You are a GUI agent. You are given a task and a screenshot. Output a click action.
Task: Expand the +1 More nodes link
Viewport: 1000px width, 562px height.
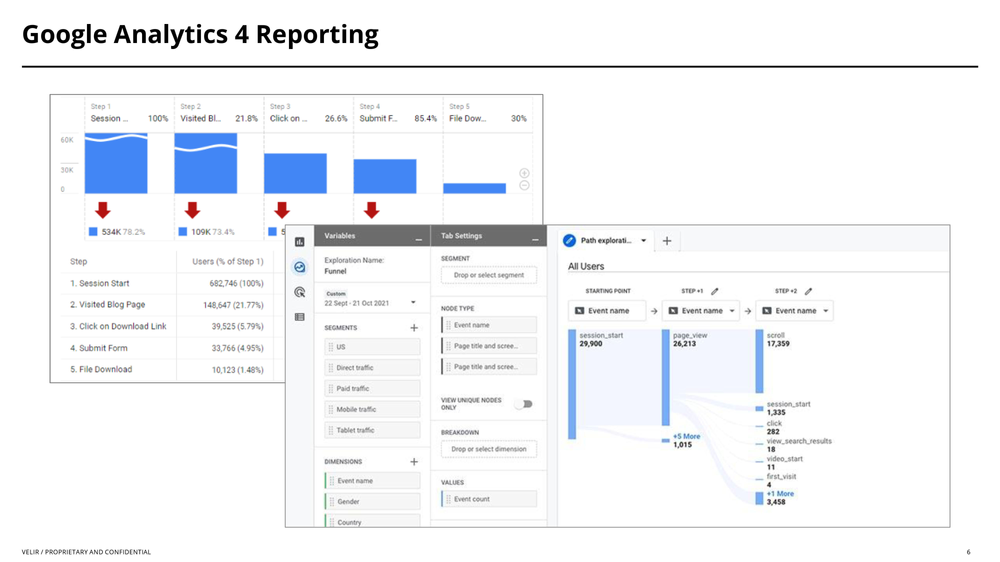tap(780, 494)
